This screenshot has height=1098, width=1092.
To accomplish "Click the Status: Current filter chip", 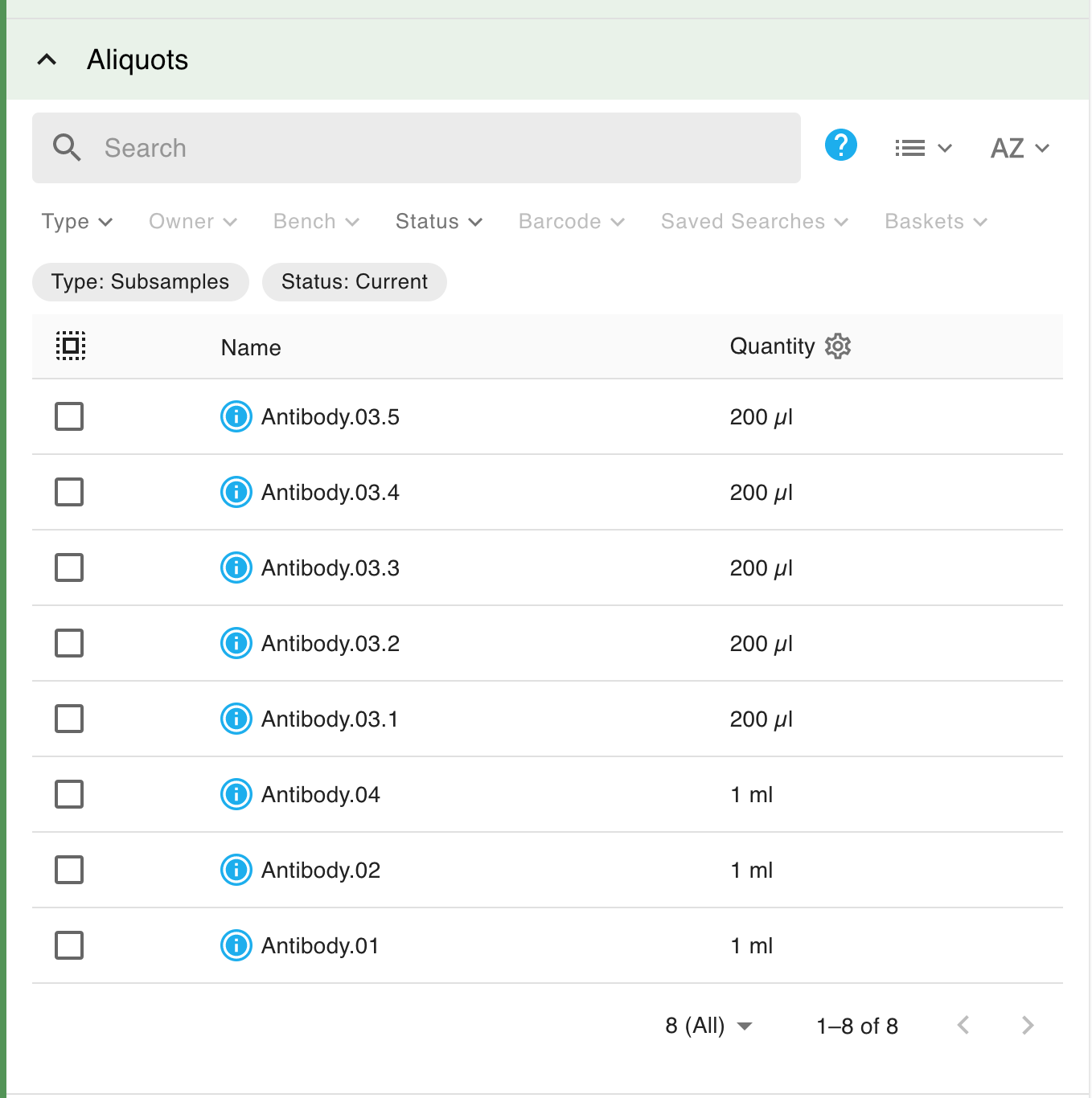I will click(355, 282).
